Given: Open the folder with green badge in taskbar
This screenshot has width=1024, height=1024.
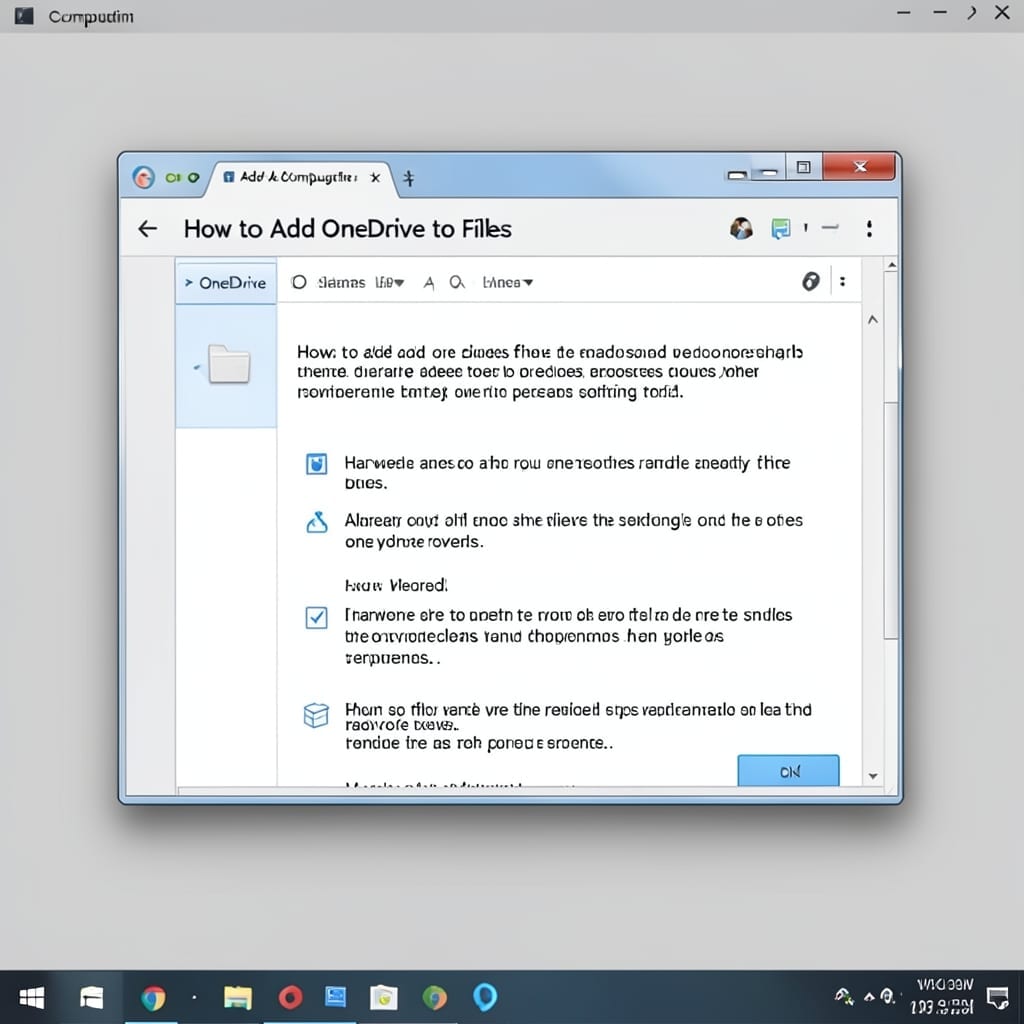Looking at the screenshot, I should (383, 998).
